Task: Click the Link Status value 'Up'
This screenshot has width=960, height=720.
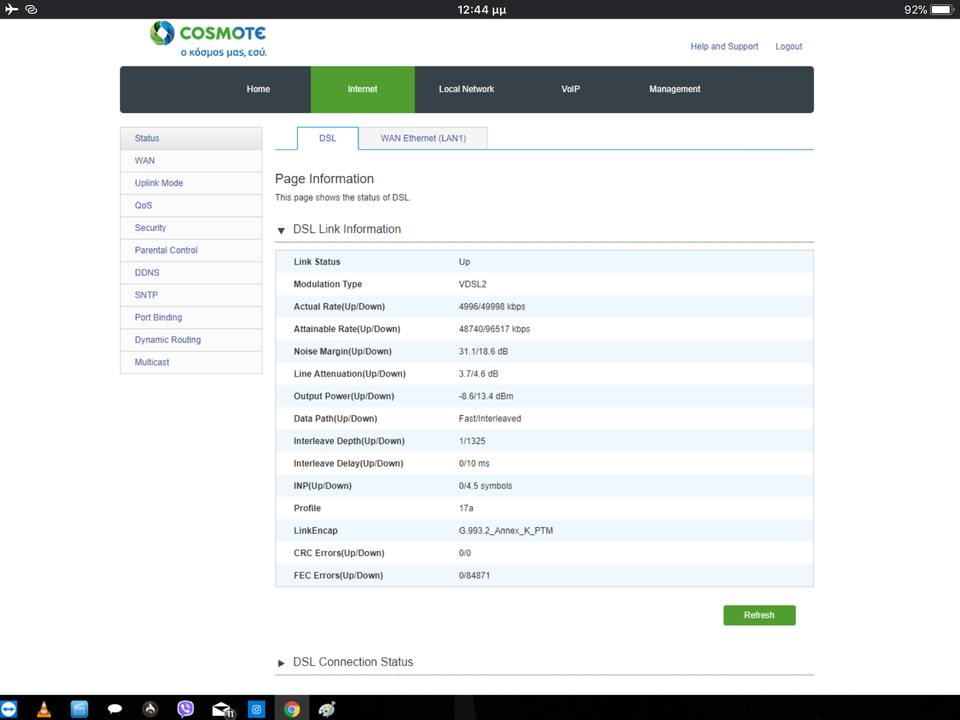Action: pos(464,262)
